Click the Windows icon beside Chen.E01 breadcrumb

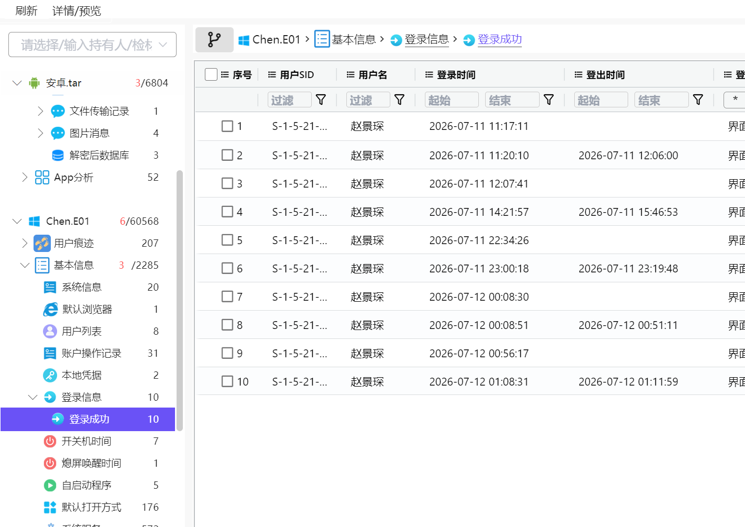[x=244, y=40]
